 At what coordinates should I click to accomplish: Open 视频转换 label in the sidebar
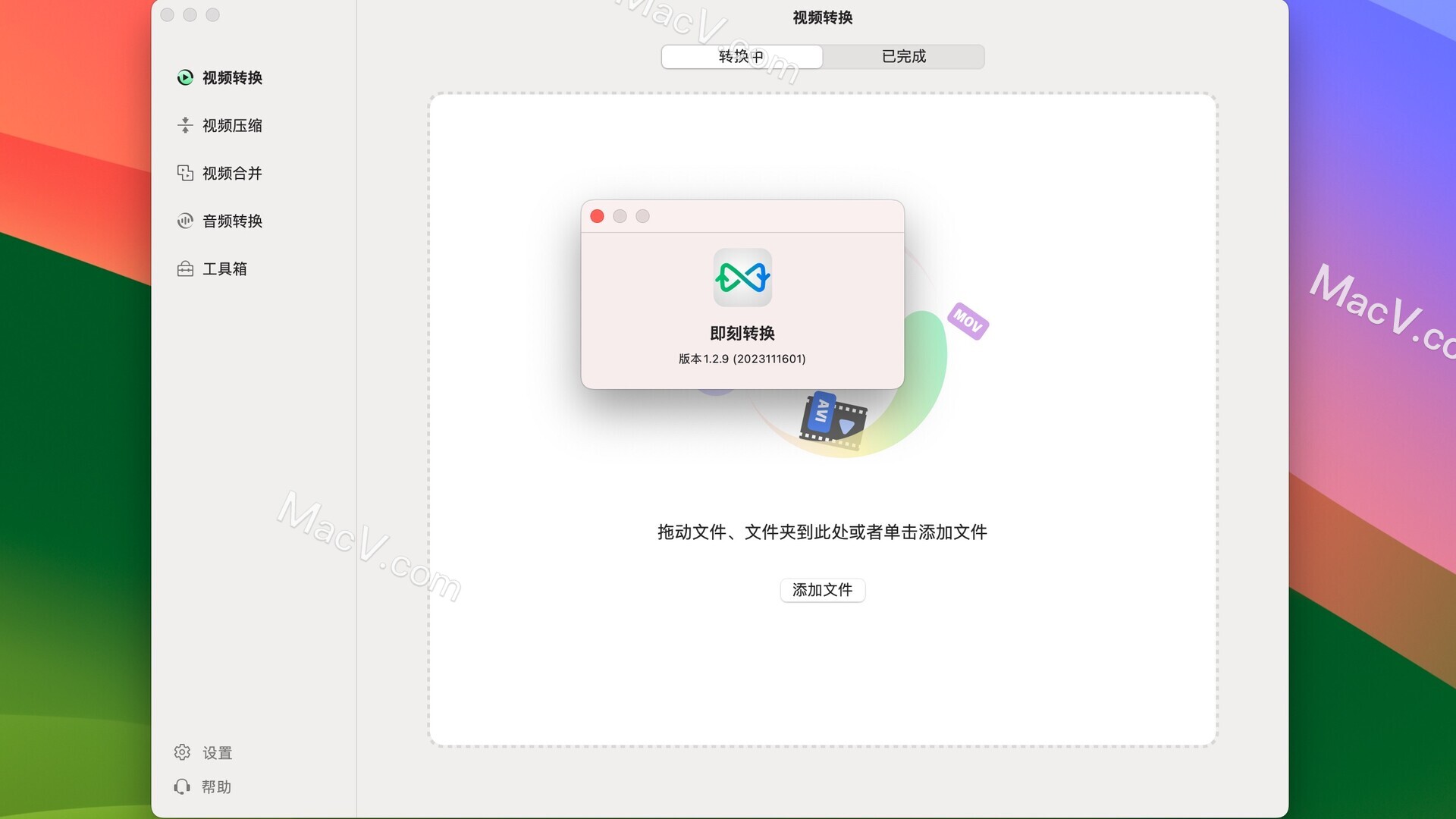tap(232, 77)
